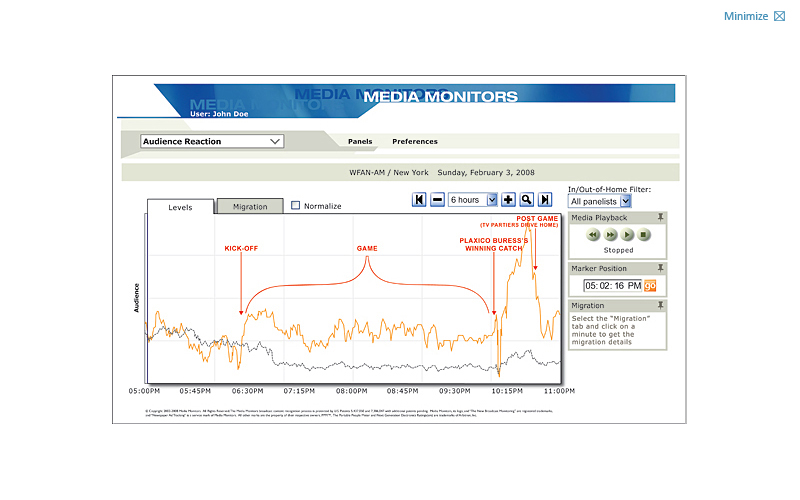Click the Stopped playback status text
Screen dimensions: 800x500
coord(618,250)
